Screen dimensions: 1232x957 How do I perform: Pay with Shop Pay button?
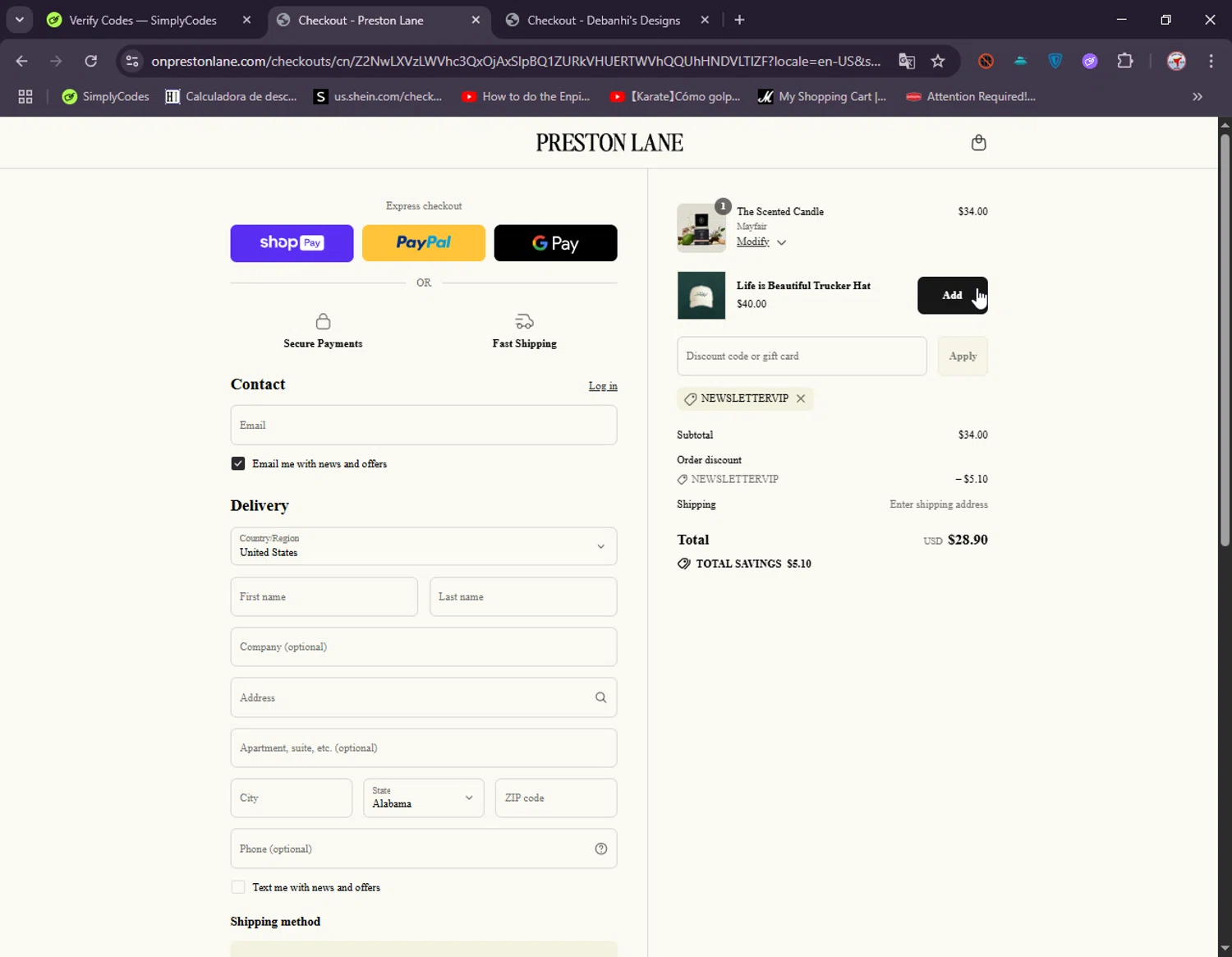(x=292, y=243)
